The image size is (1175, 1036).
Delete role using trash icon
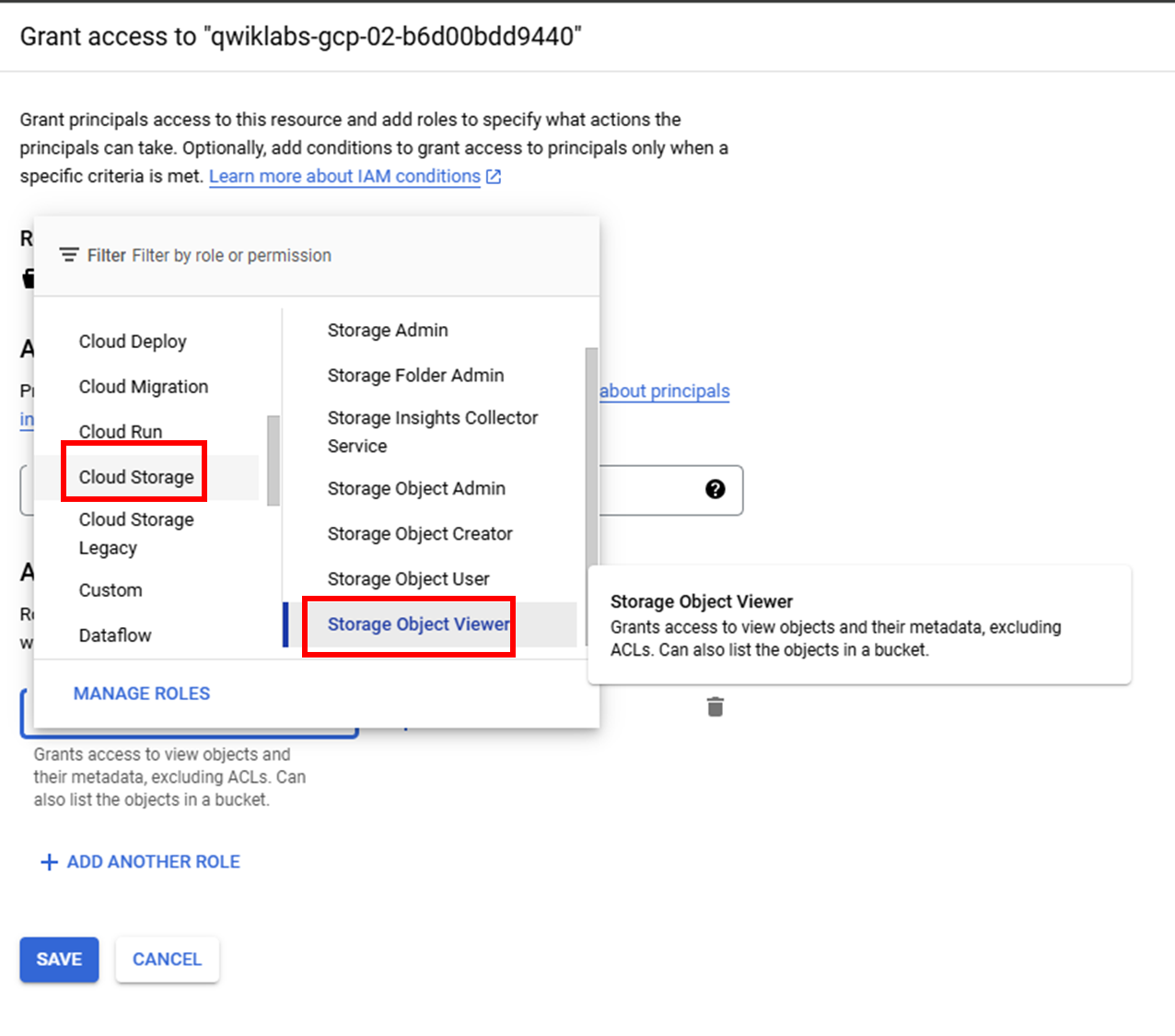pyautogui.click(x=715, y=706)
